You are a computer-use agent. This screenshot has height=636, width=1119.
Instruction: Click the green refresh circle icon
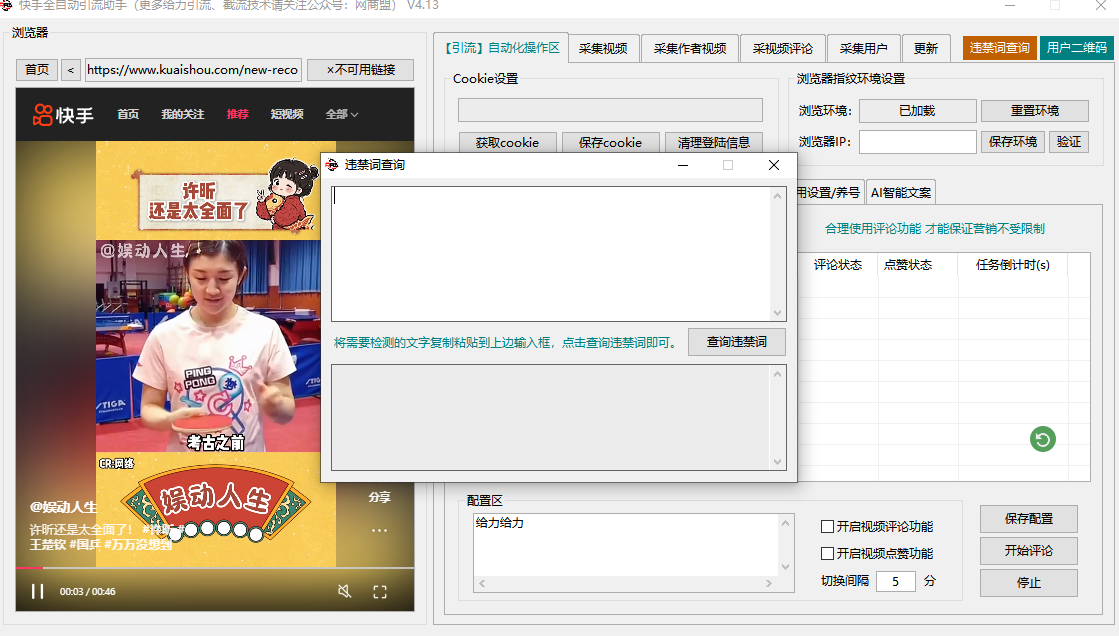tap(1043, 439)
